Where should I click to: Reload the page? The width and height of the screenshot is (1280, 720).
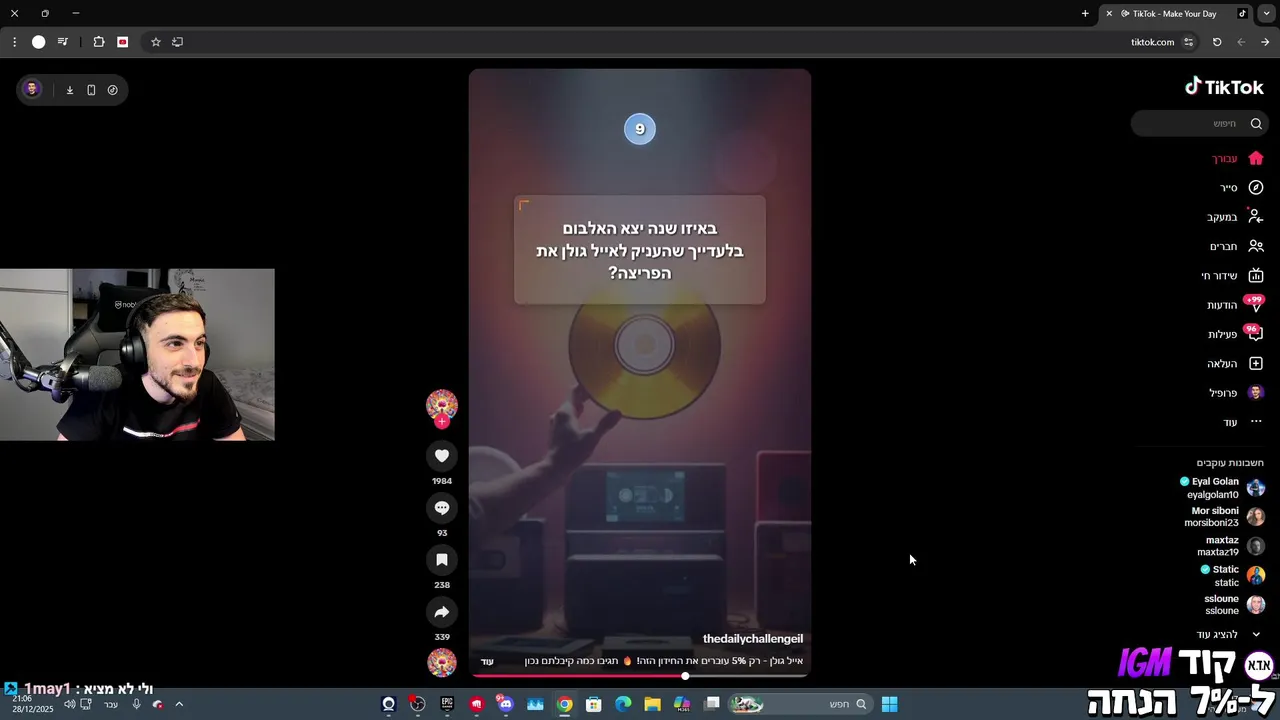pyautogui.click(x=1217, y=42)
